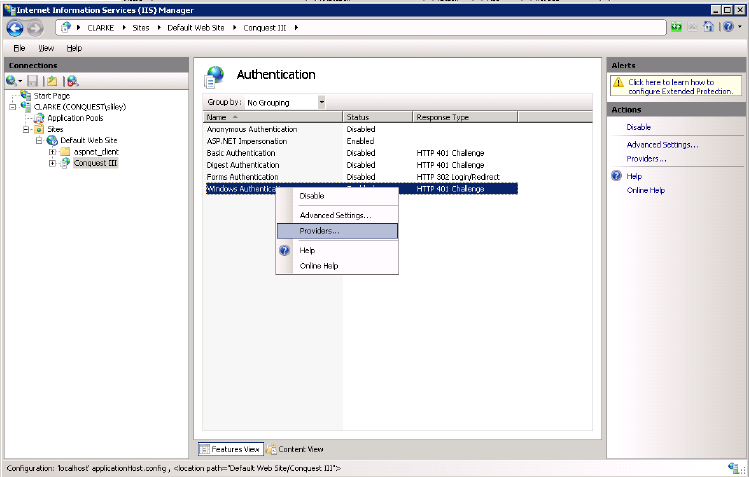Screen dimensions: 749x477
Task: Click the network status icon in status bar
Action: point(733,468)
